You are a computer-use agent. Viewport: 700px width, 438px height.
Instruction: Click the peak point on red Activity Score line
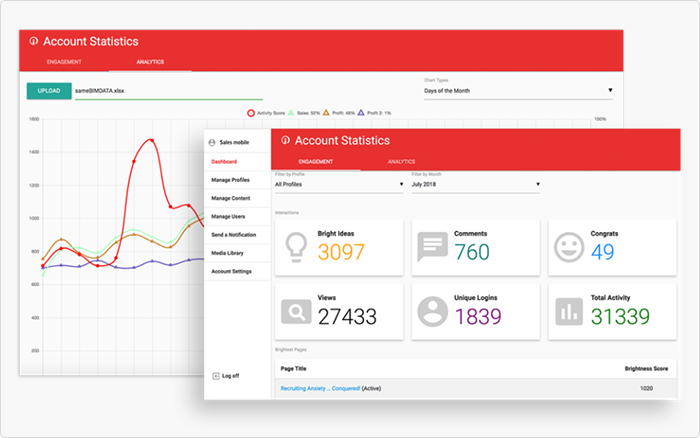[x=152, y=140]
